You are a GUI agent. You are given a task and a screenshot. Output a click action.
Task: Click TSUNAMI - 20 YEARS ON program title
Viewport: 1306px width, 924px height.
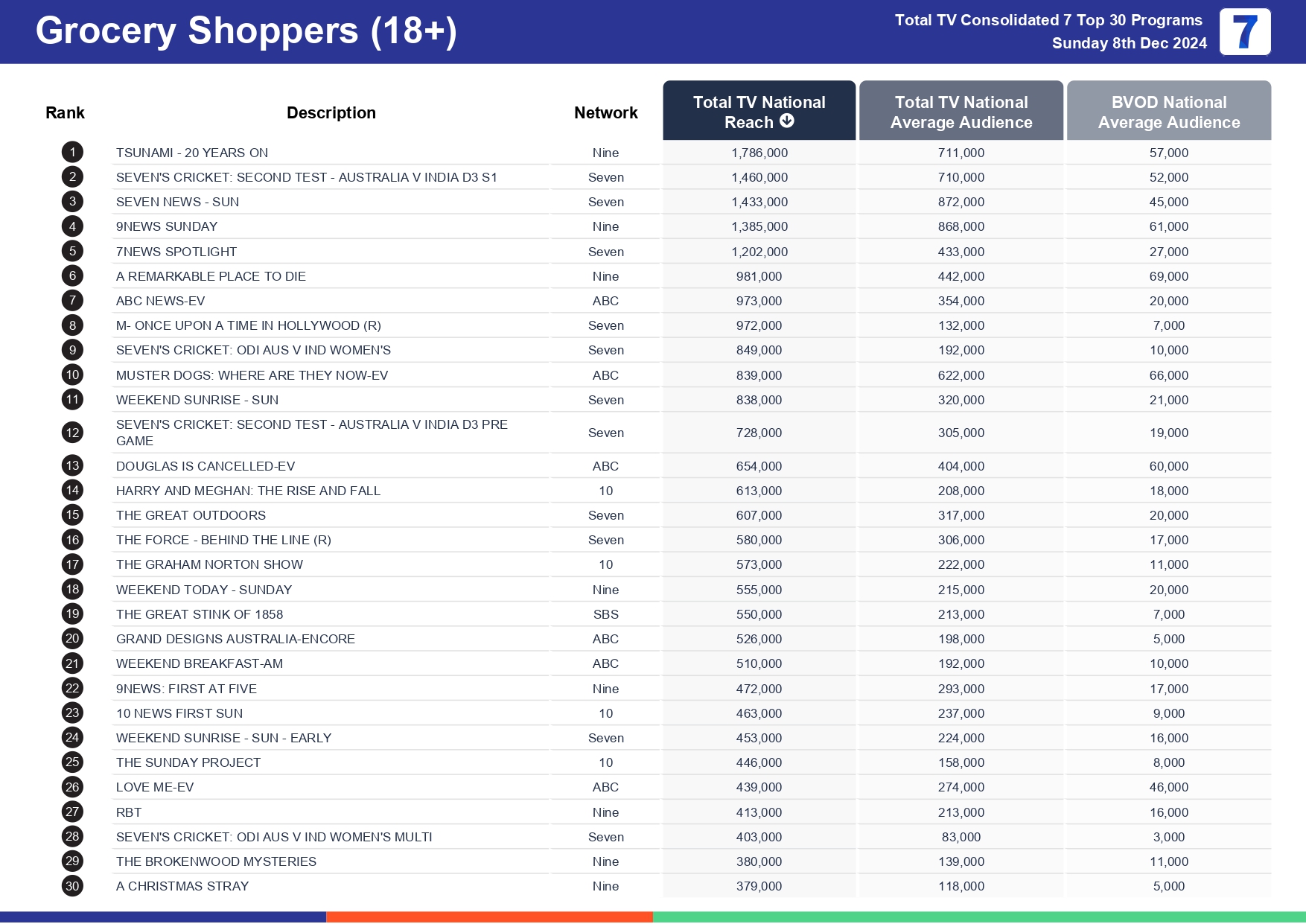click(192, 153)
